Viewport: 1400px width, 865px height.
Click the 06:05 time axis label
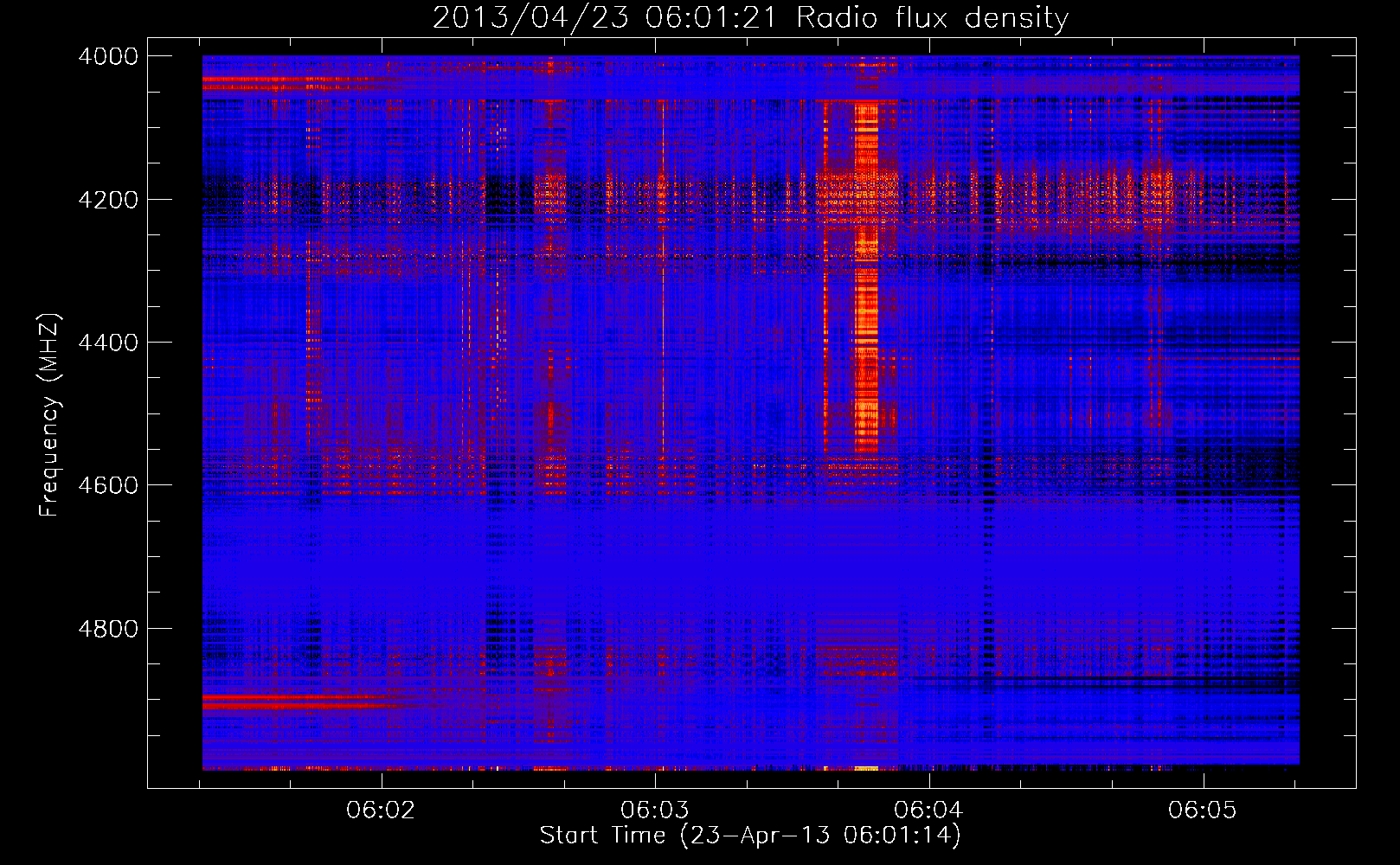(x=1203, y=810)
